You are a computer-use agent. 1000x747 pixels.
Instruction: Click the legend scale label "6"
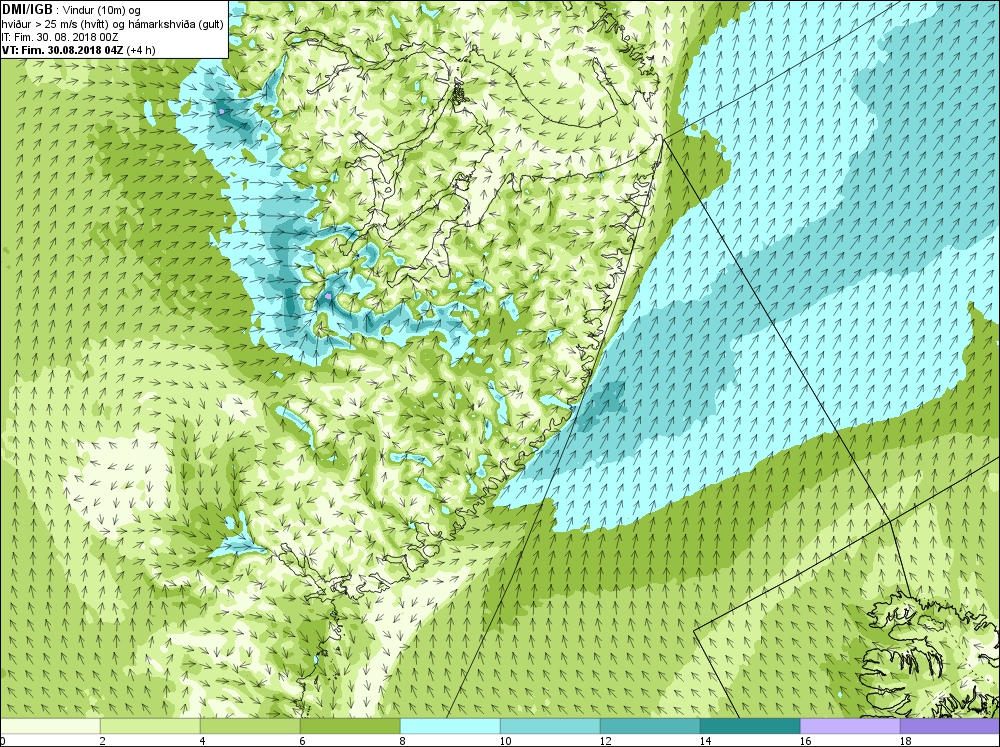[302, 741]
